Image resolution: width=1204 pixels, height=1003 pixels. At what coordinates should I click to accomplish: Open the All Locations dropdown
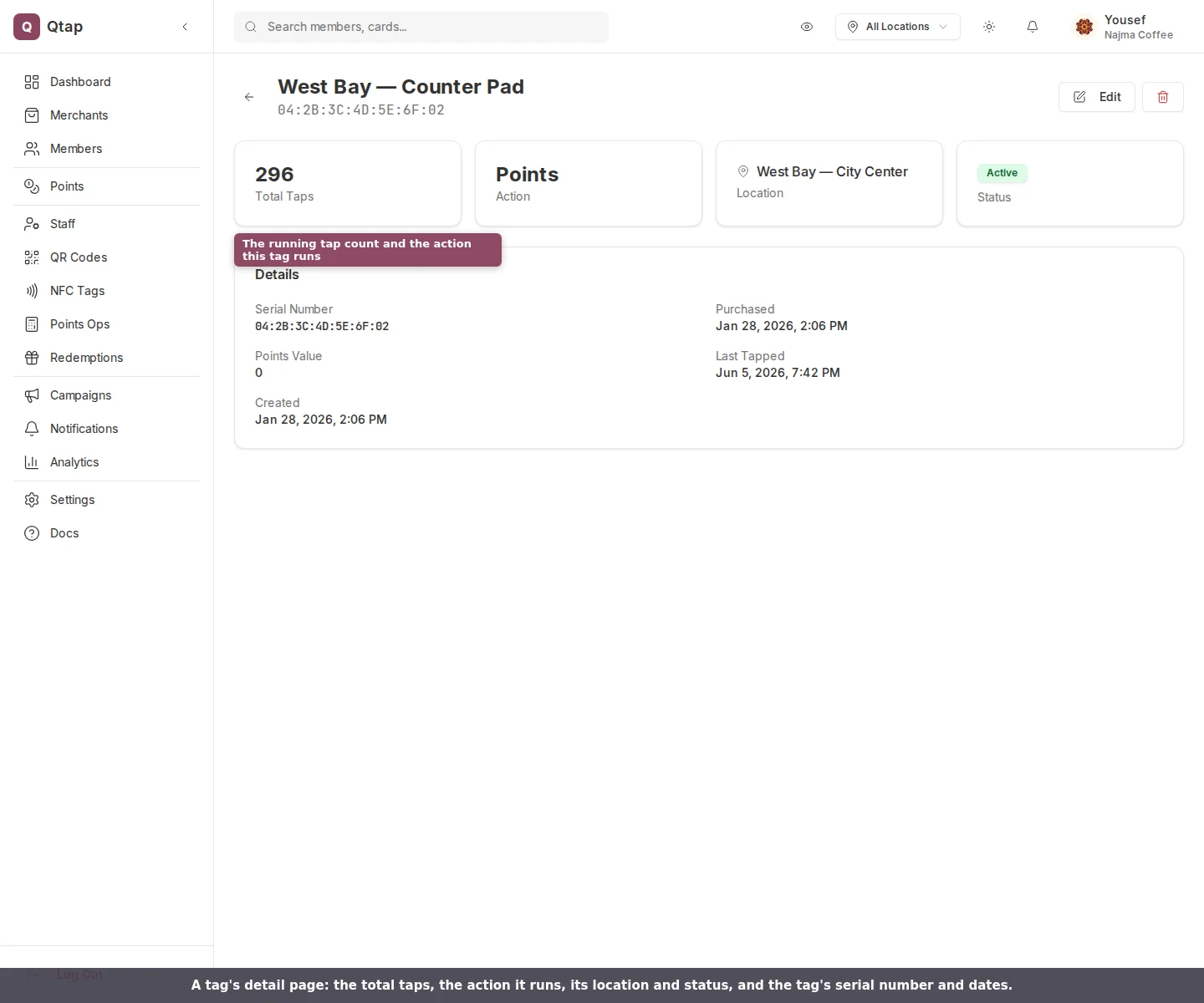897,27
